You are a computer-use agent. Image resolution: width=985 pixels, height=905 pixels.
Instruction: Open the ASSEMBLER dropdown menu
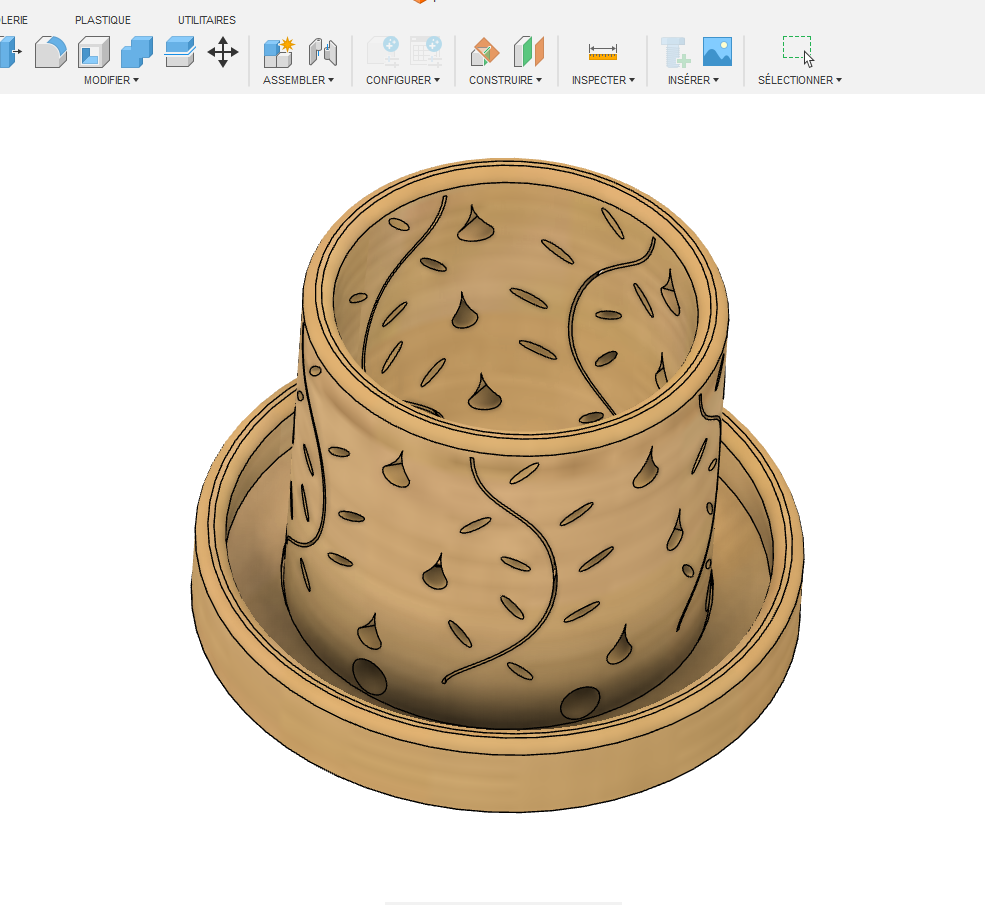tap(298, 80)
